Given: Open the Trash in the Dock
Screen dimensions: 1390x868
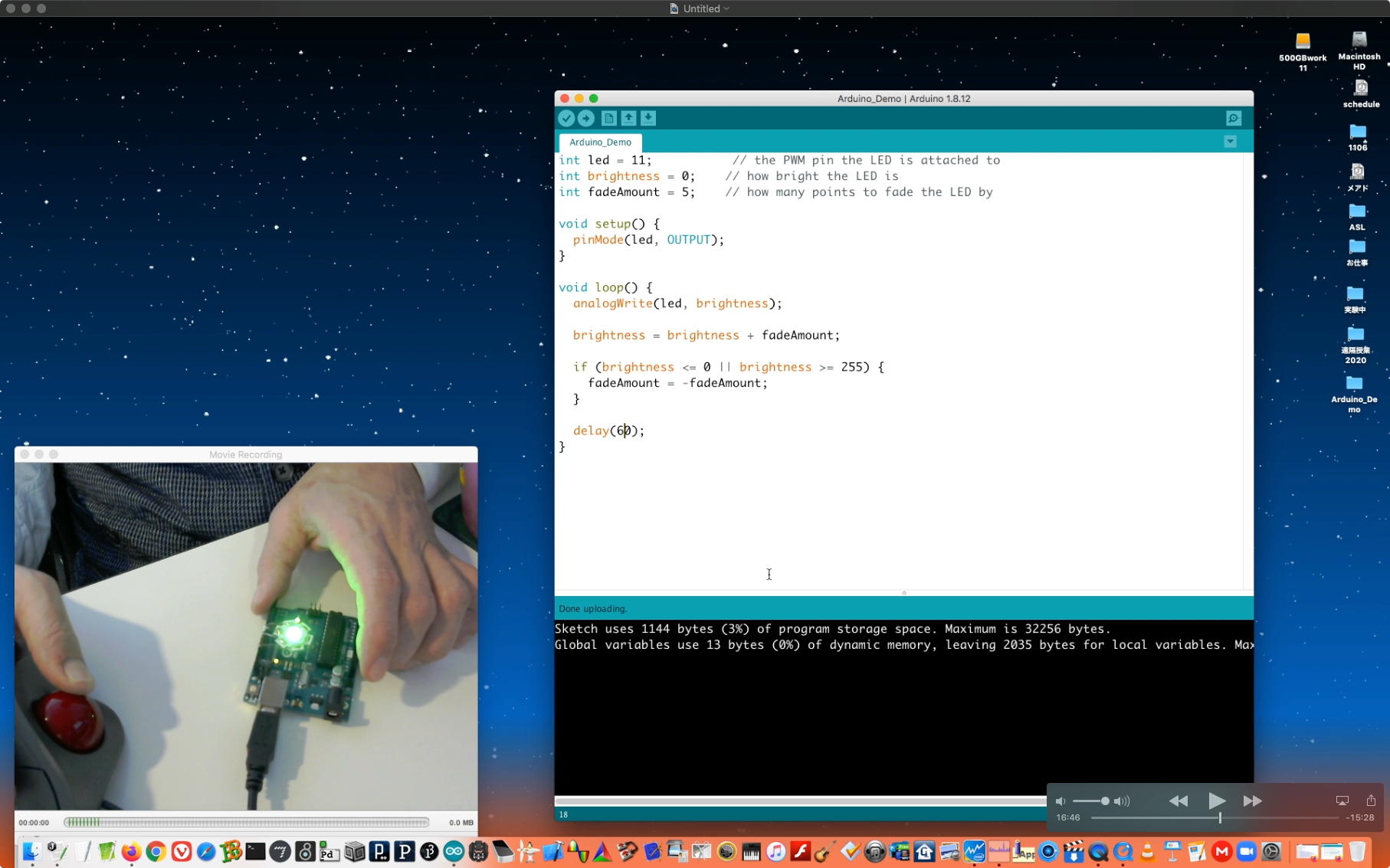Looking at the screenshot, I should pos(1357,851).
